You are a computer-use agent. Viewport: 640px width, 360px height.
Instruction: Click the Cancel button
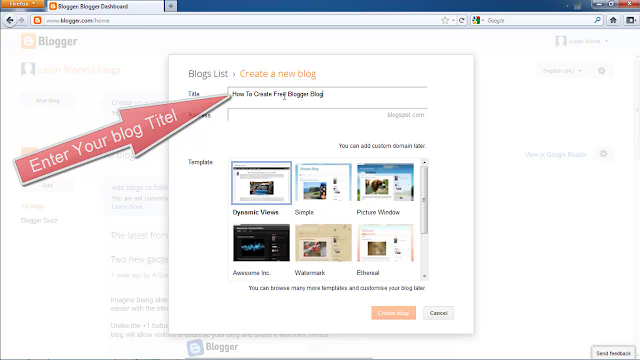438,313
